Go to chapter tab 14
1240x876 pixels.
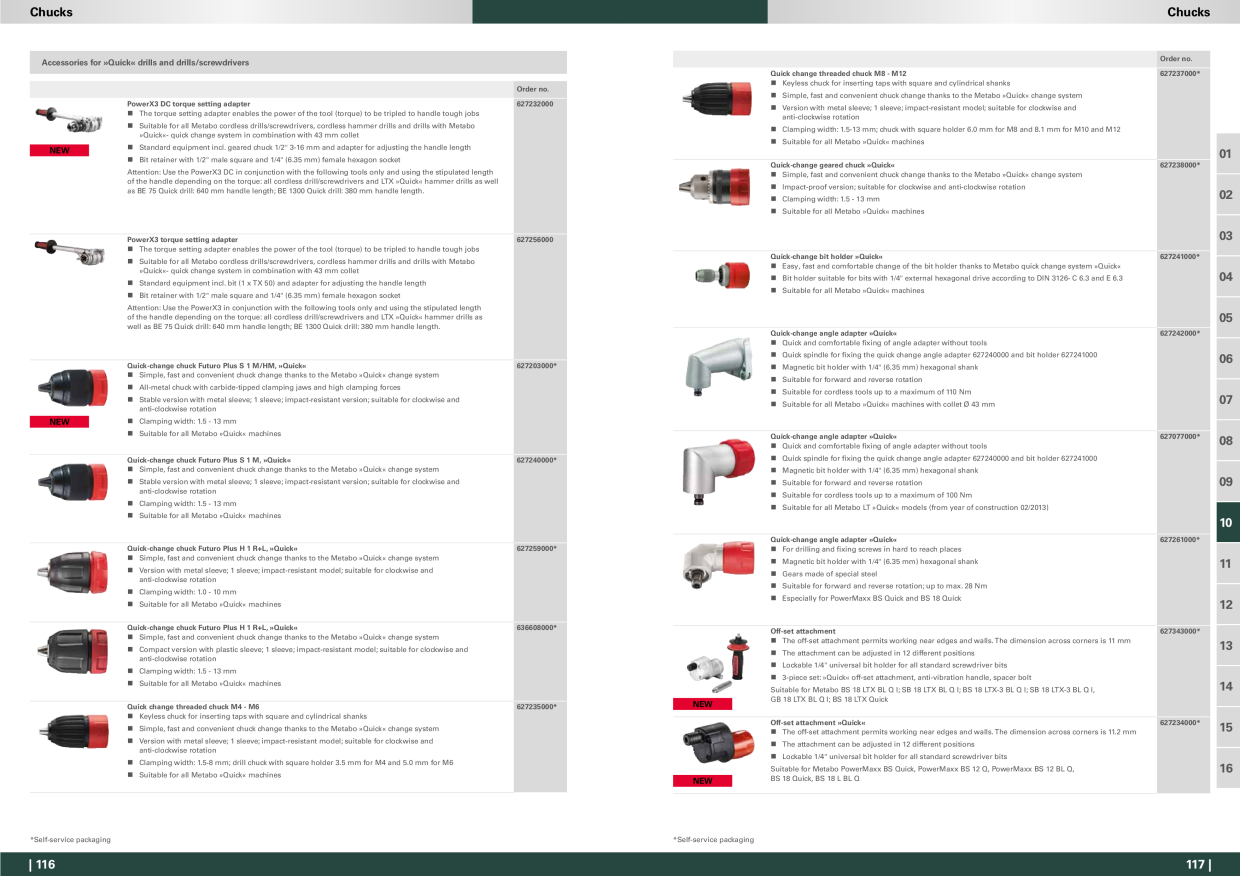tap(1227, 687)
